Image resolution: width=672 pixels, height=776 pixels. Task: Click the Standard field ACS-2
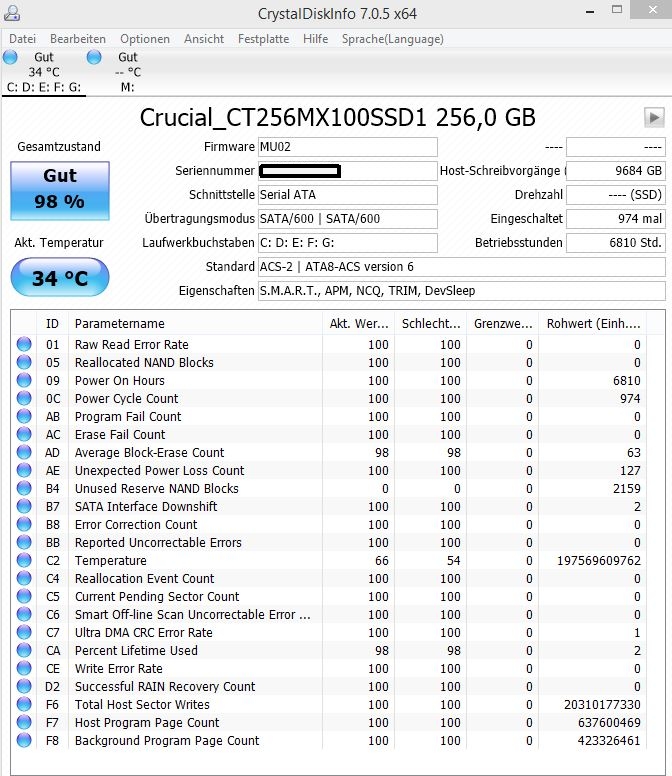[462, 267]
